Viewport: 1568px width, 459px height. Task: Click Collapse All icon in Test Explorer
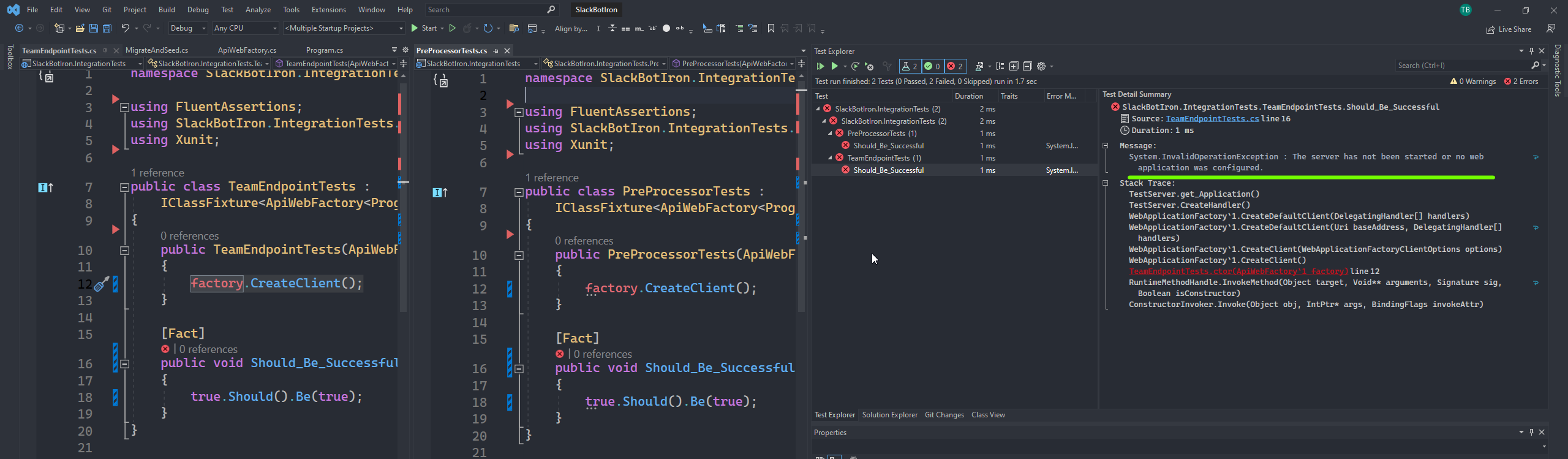[1027, 66]
